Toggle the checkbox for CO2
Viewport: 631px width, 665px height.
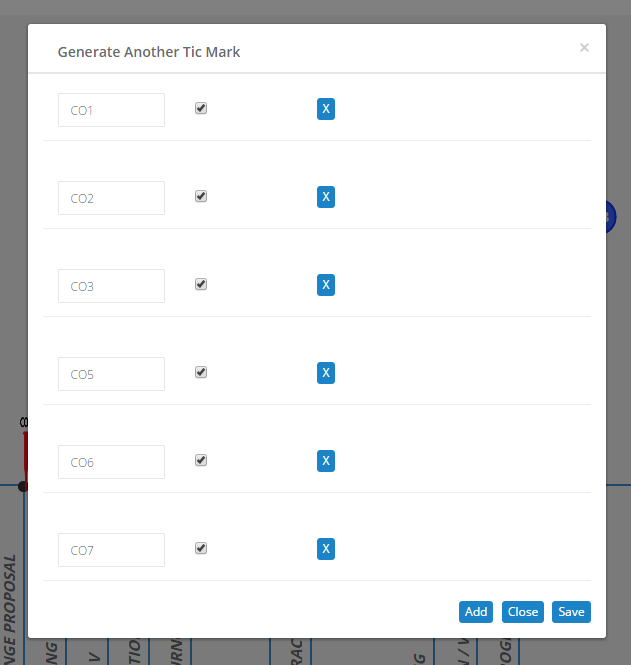pos(201,196)
